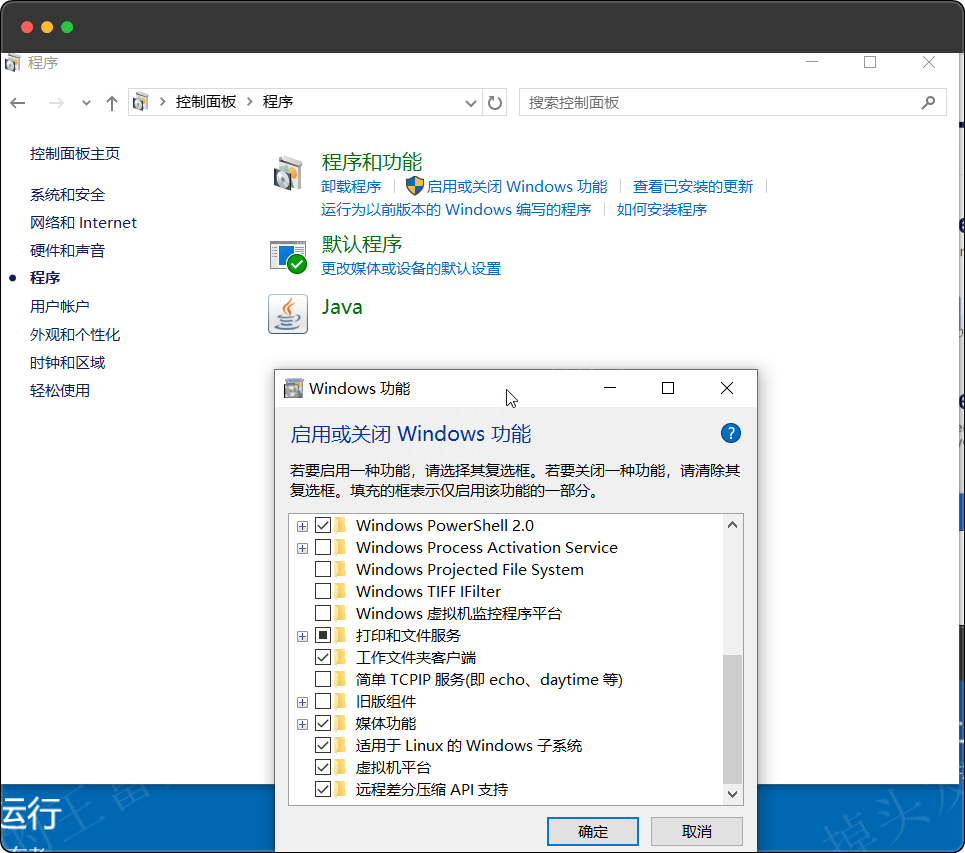
Task: Open 网络和 Internet category
Action: (83, 222)
